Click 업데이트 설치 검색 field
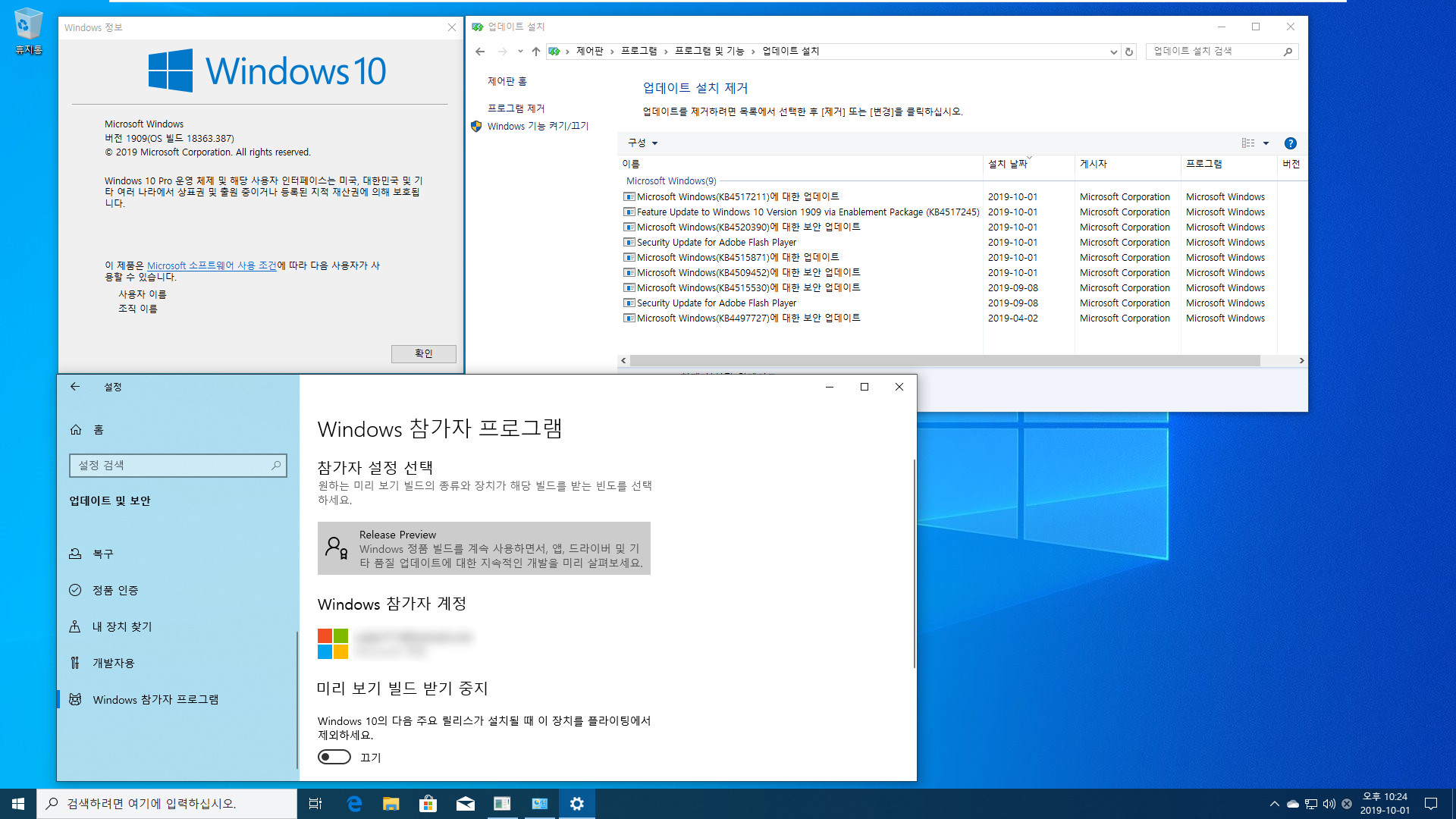Image resolution: width=1456 pixels, height=819 pixels. pos(1222,52)
